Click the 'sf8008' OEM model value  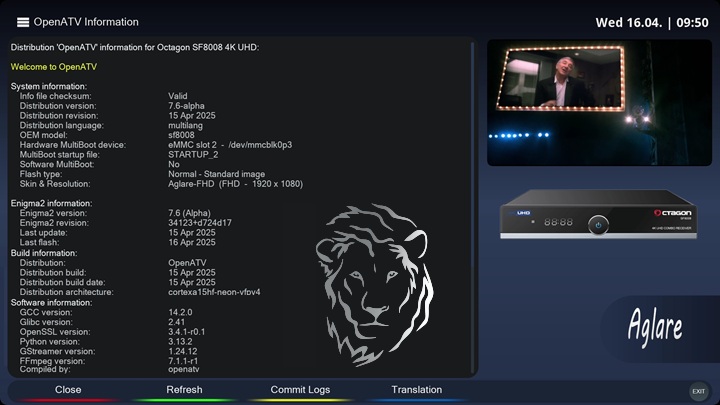(181, 135)
